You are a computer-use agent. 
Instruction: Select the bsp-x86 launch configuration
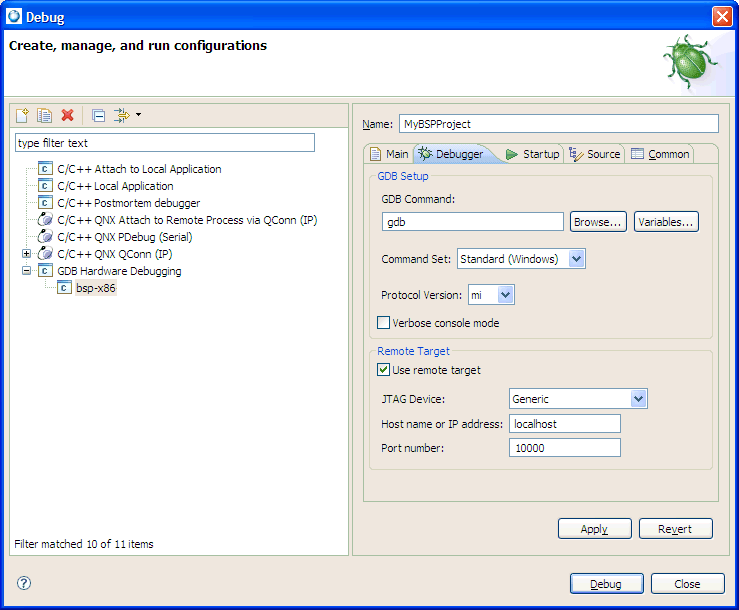(95, 288)
